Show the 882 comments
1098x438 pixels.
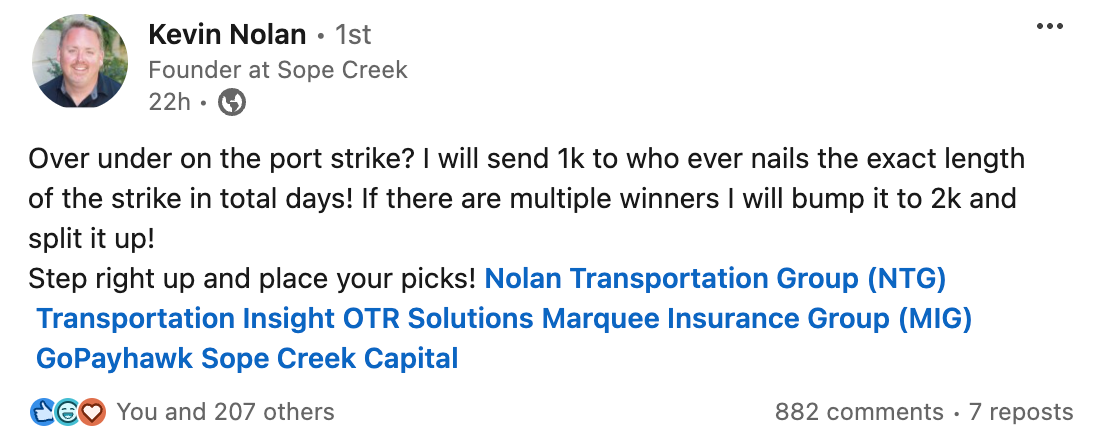pos(859,412)
